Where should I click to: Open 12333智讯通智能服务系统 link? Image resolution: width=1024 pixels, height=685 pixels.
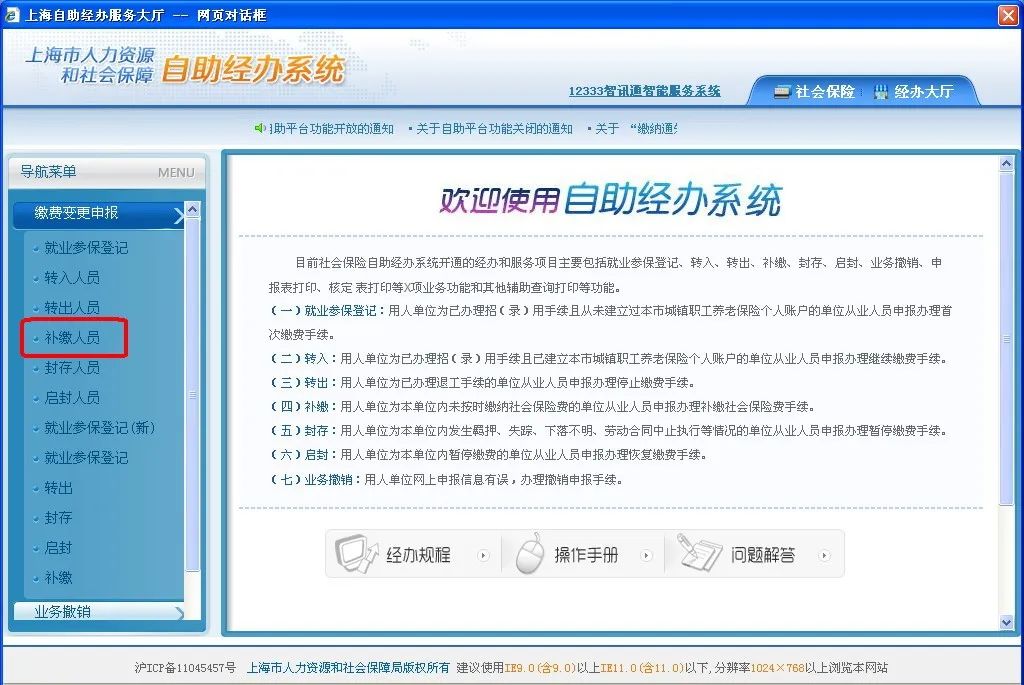644,91
